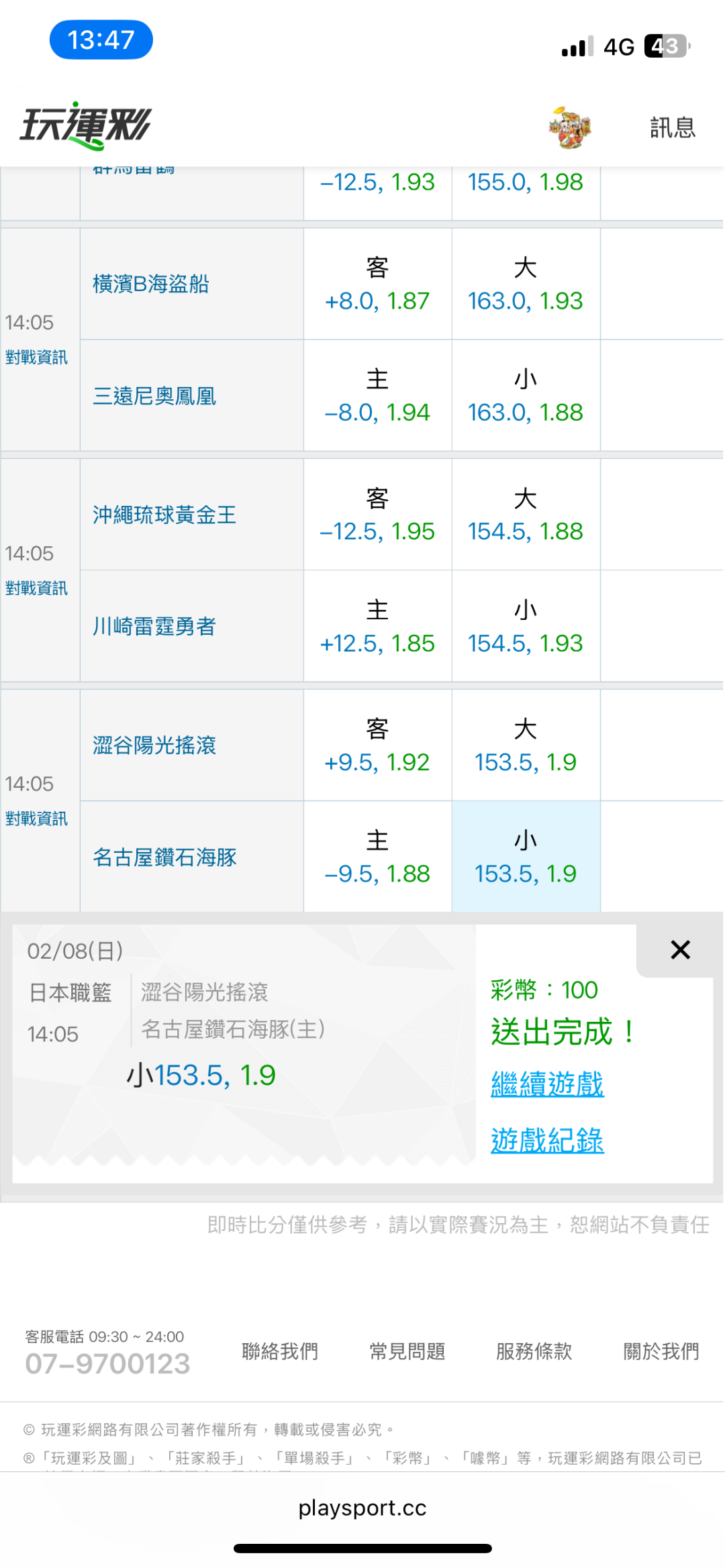Open 對戰資訊 for 澀谷陽光搖滾 game
725x1568 pixels.
click(36, 819)
